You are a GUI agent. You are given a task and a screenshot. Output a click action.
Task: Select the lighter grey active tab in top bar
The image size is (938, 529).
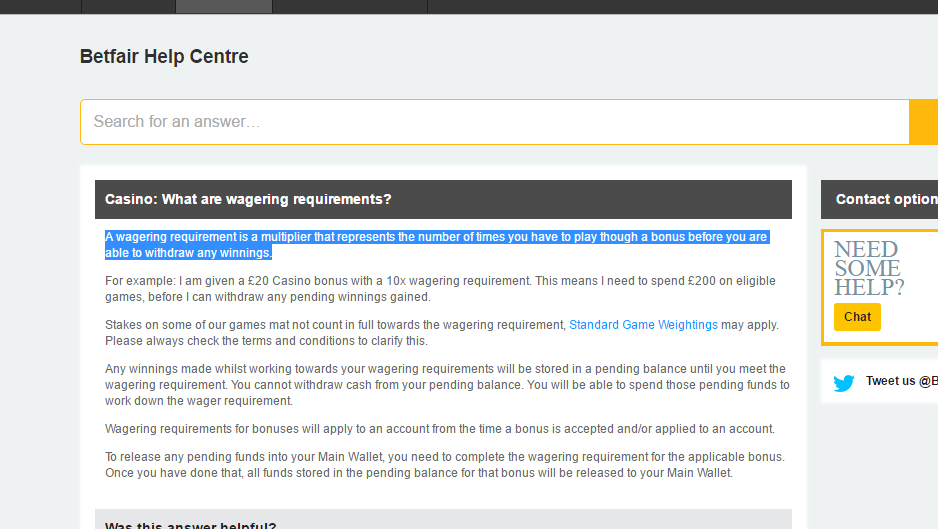click(x=223, y=6)
